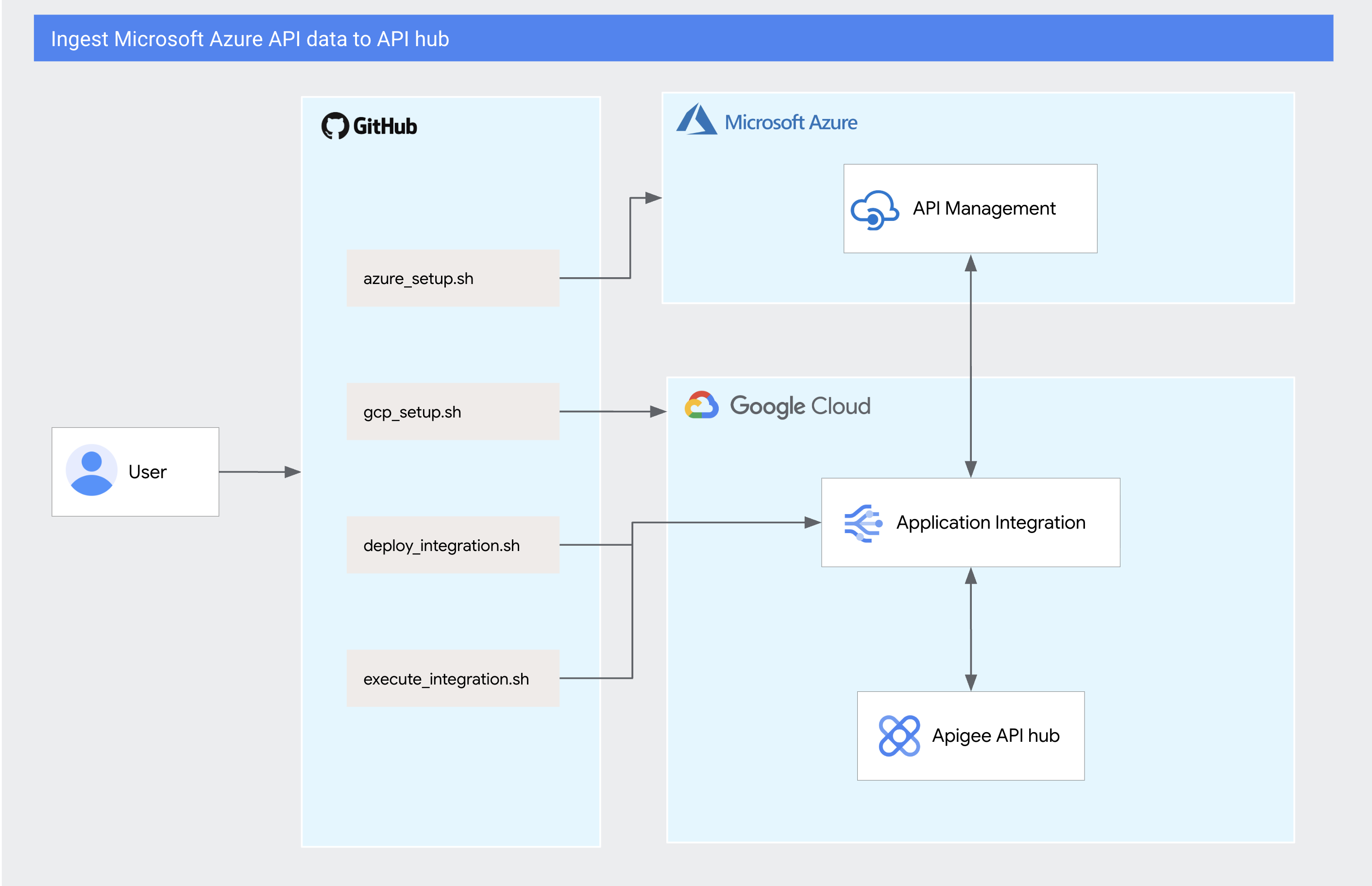The width and height of the screenshot is (1372, 886).
Task: Click the API Management label text
Action: point(984,208)
